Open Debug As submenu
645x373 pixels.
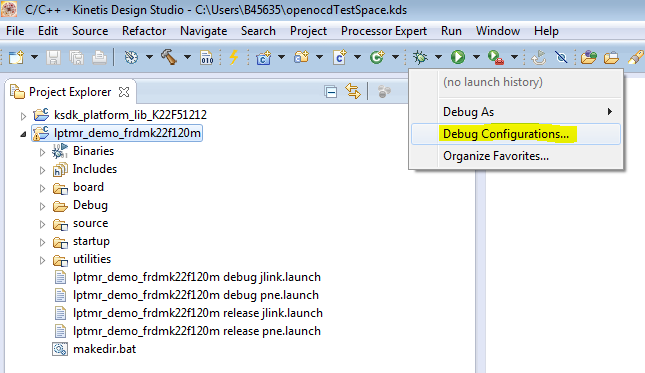[516, 112]
